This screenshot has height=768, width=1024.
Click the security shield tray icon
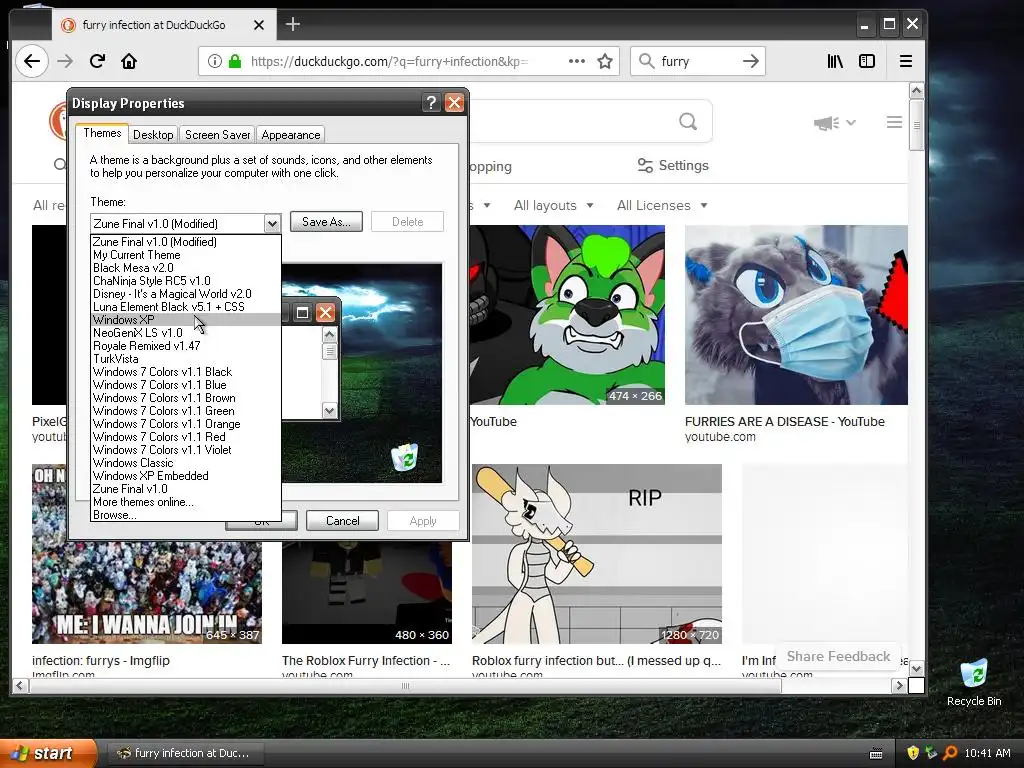point(913,753)
